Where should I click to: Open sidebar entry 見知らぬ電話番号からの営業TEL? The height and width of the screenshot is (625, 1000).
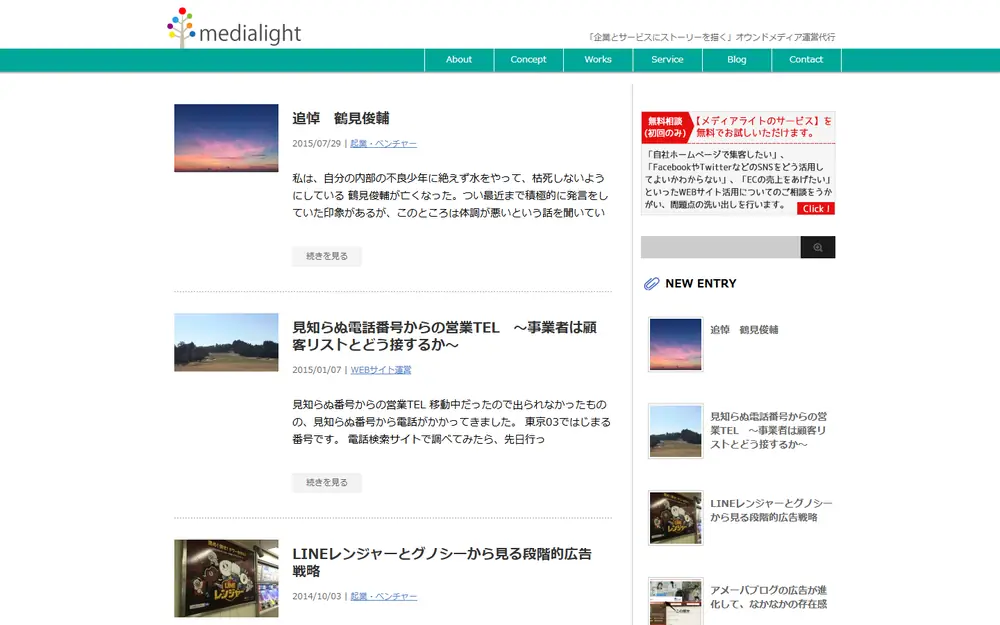[768, 430]
